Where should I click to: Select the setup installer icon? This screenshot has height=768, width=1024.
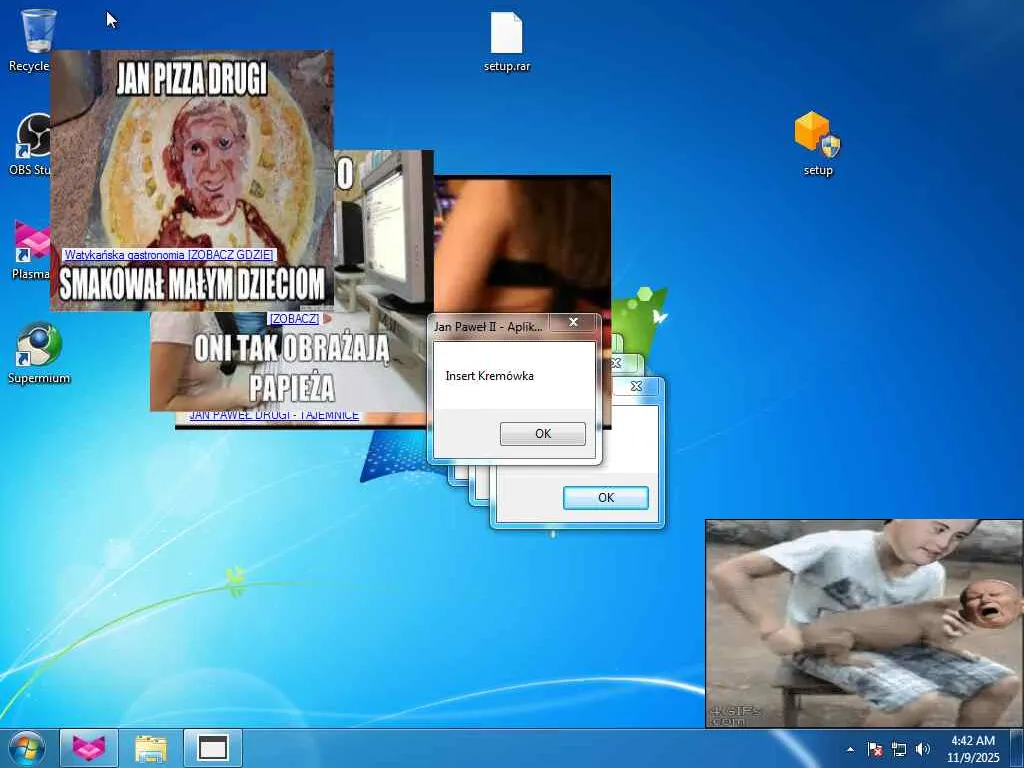pyautogui.click(x=818, y=144)
